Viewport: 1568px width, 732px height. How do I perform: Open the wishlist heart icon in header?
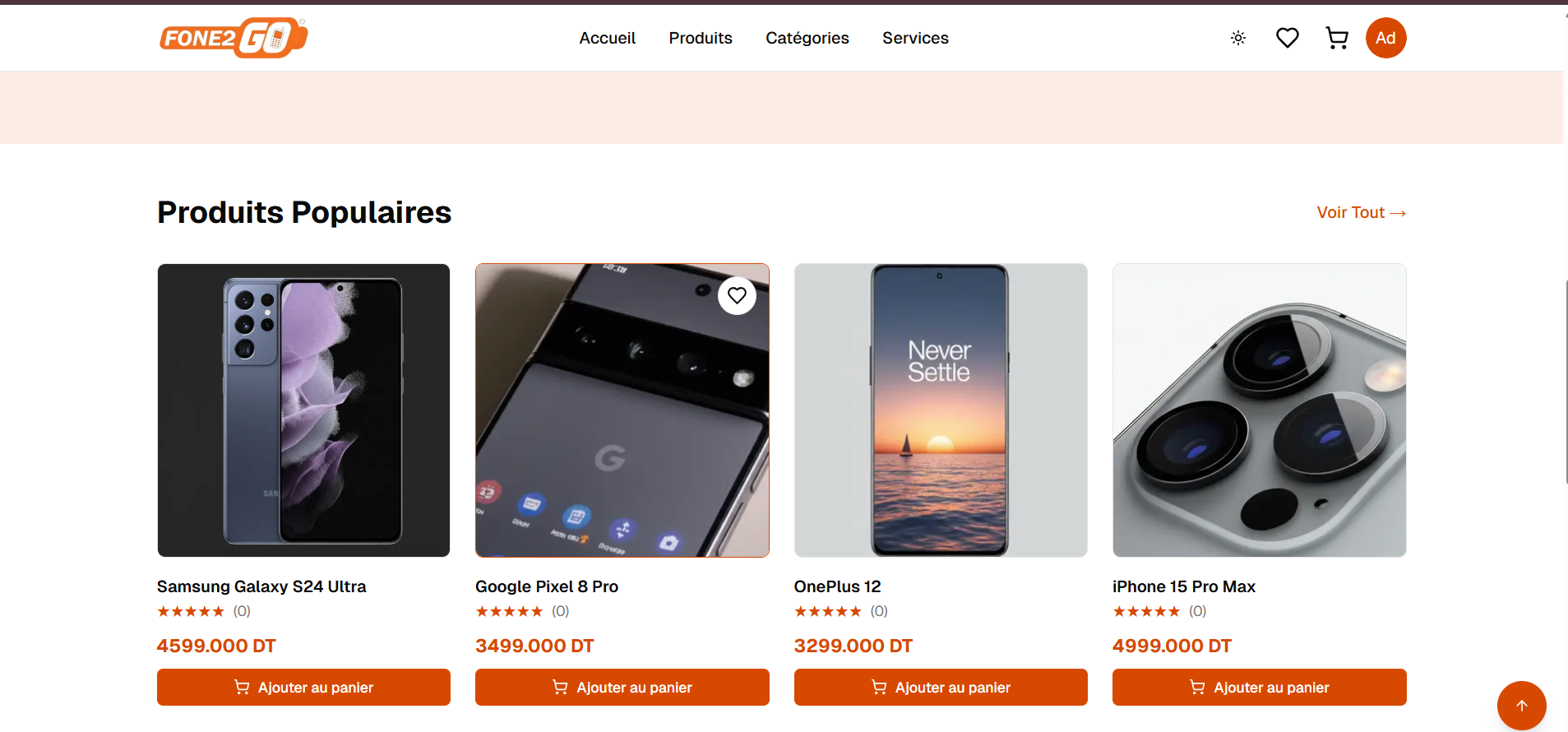pos(1288,38)
